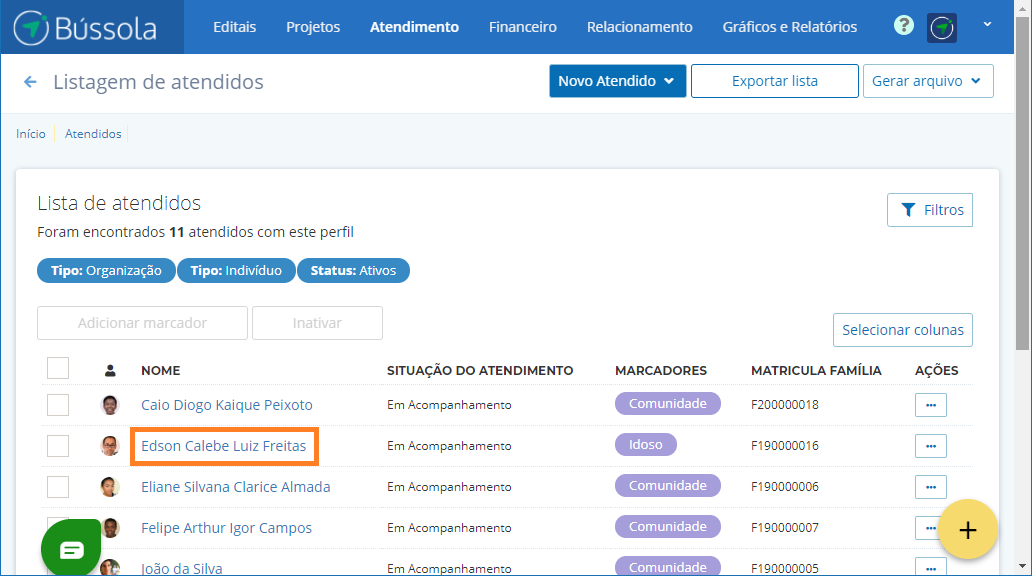Open the Filtros panel
1032x576 pixels.
coord(929,210)
